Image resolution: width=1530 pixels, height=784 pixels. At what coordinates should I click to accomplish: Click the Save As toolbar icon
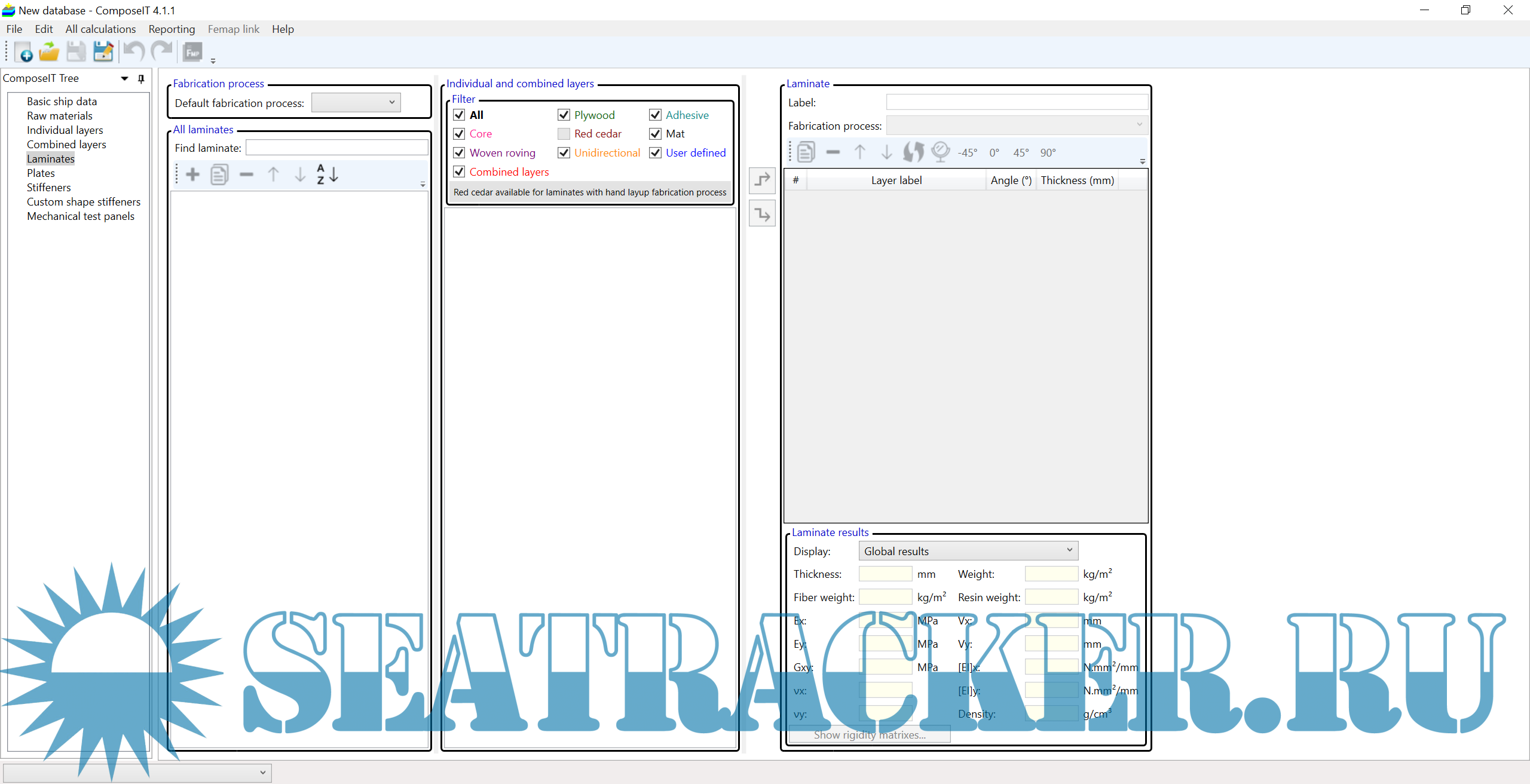[103, 53]
